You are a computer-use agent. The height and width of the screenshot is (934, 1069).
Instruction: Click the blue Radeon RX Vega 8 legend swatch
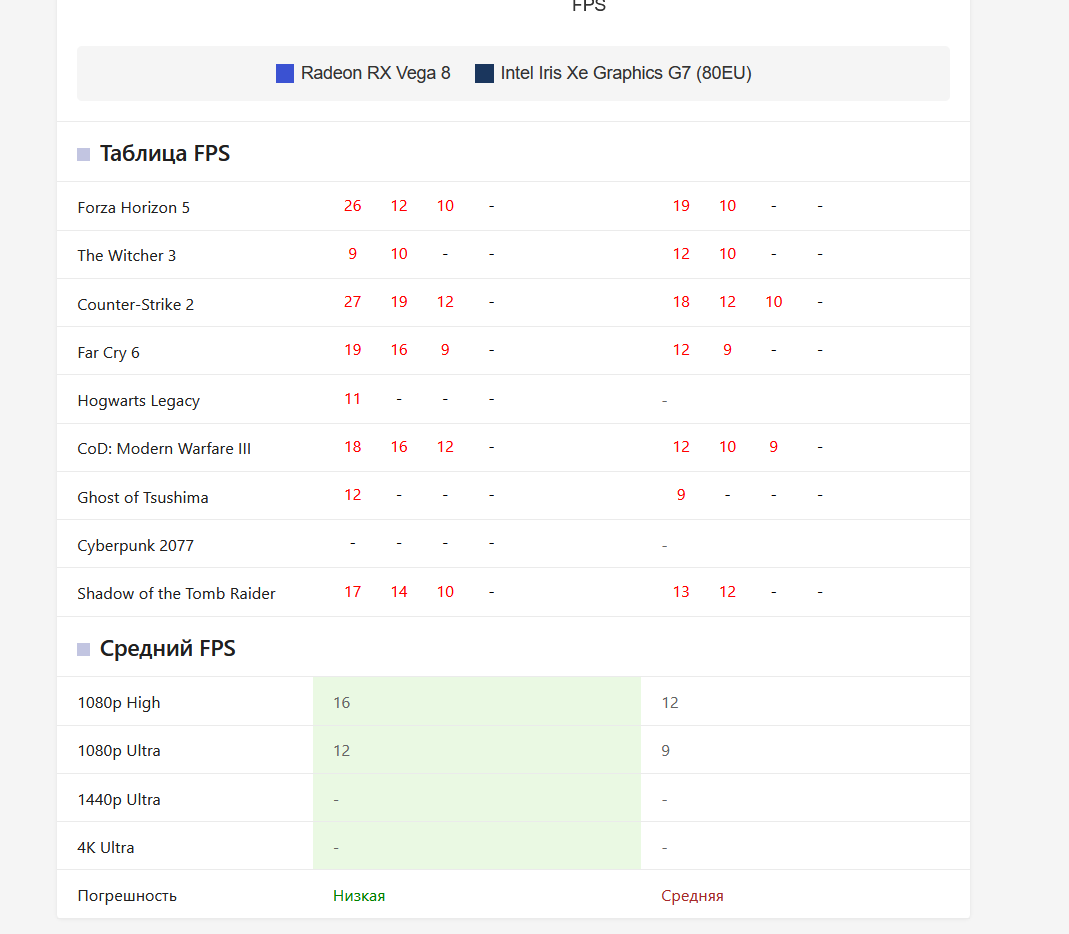coord(284,73)
